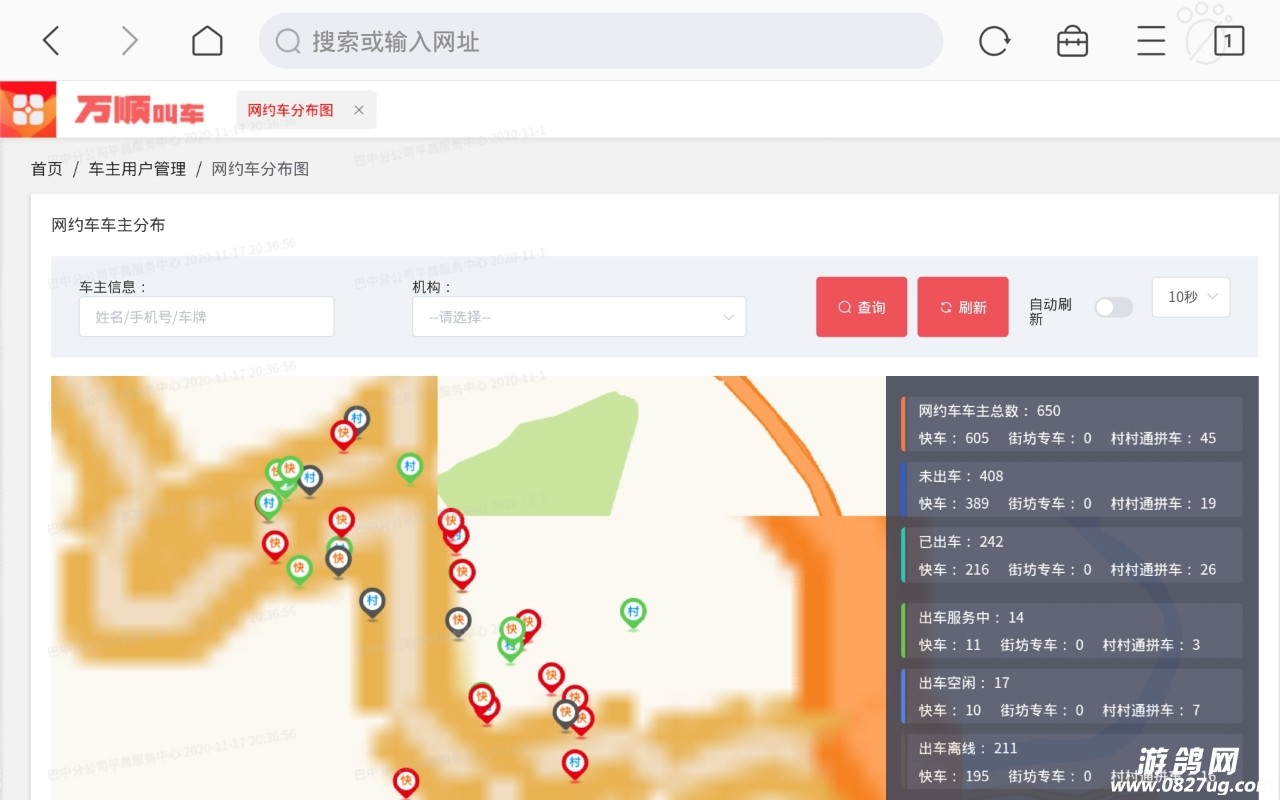Click the 查询 search button

pos(861,307)
